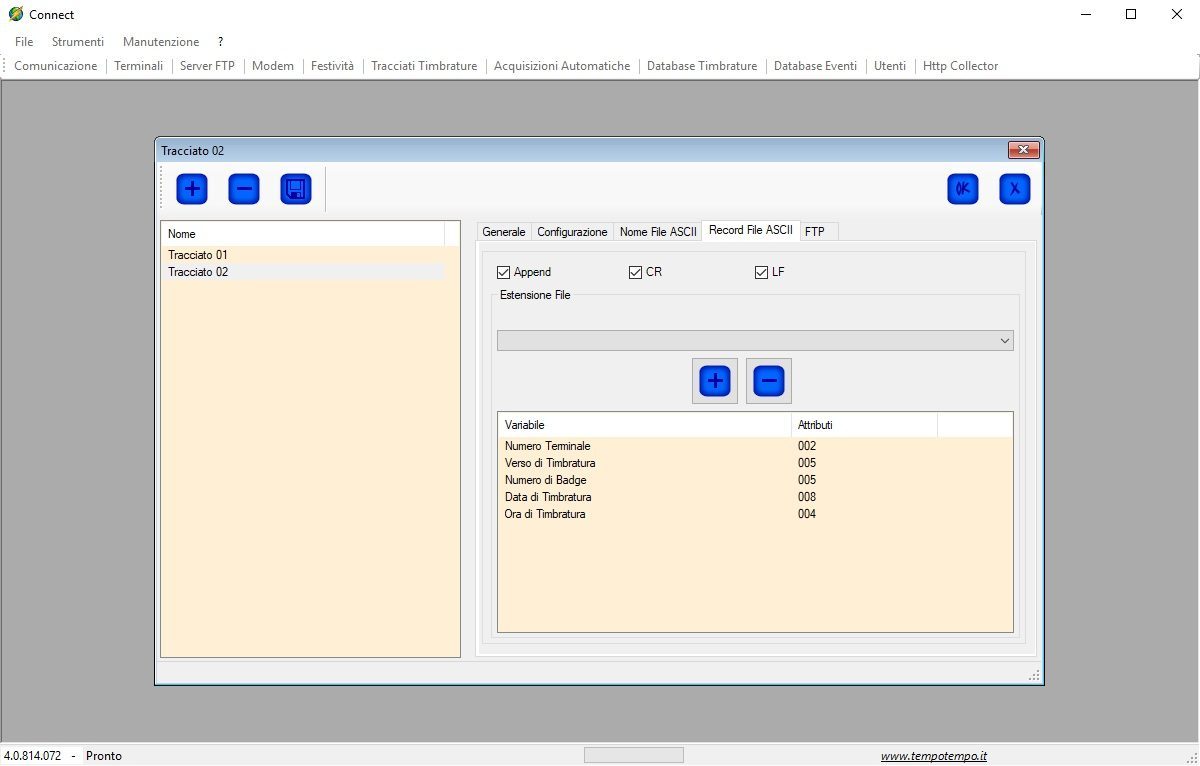Viewport: 1200px width, 766px height.
Task: Click the Pronto status text
Action: click(104, 756)
